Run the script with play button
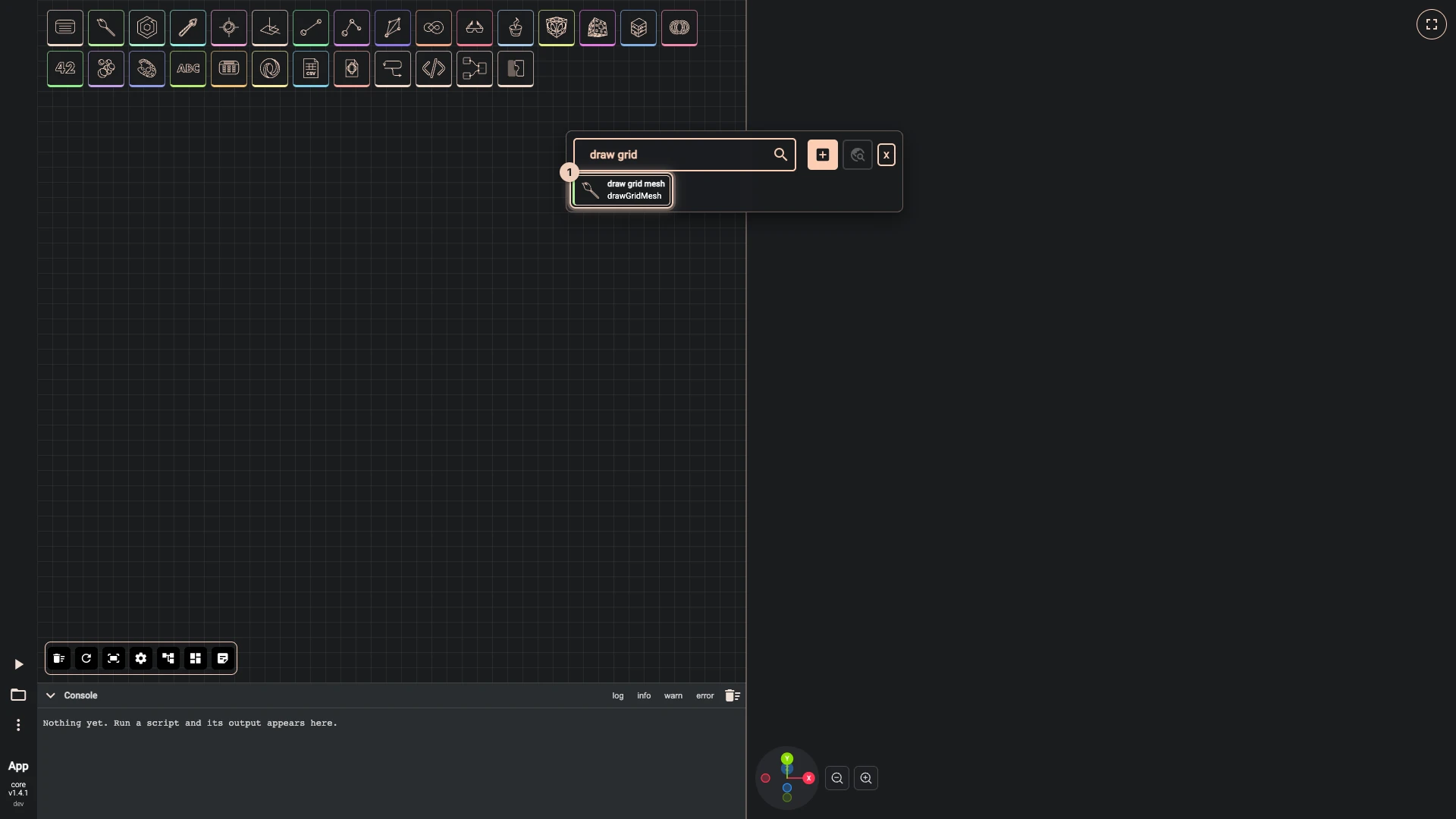 [x=19, y=664]
